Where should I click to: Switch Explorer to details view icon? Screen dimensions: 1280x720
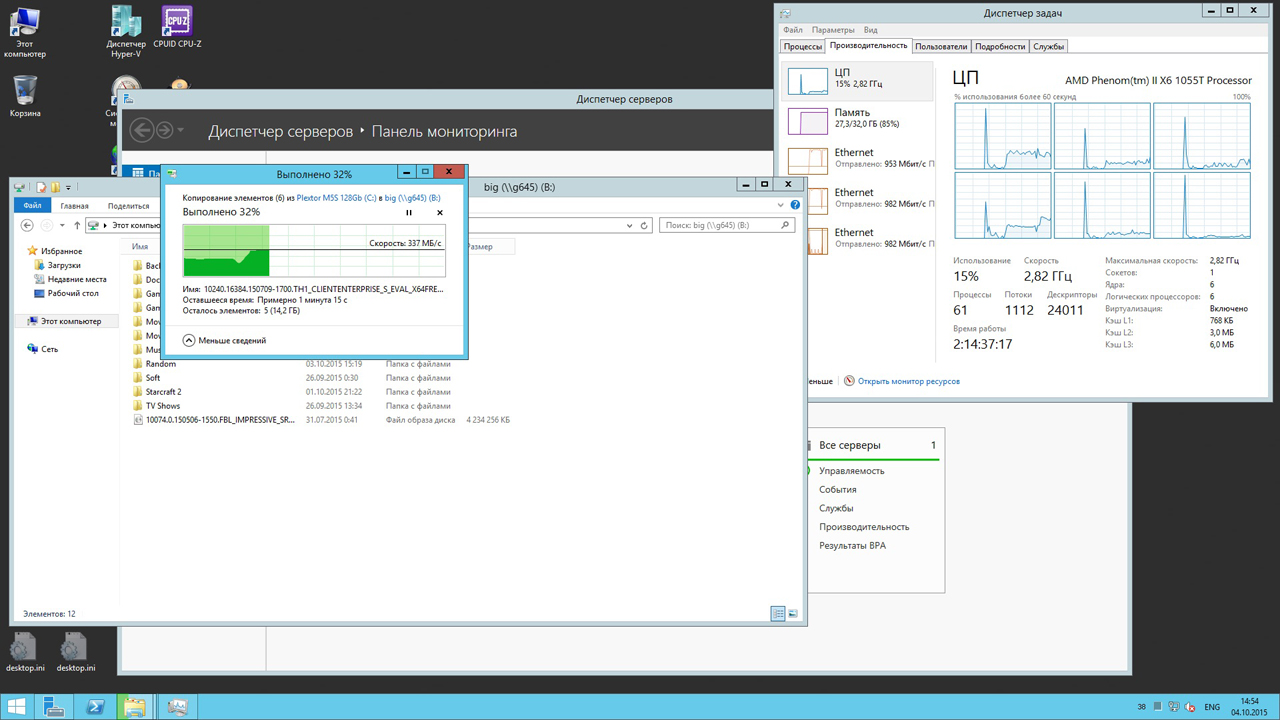(x=778, y=614)
